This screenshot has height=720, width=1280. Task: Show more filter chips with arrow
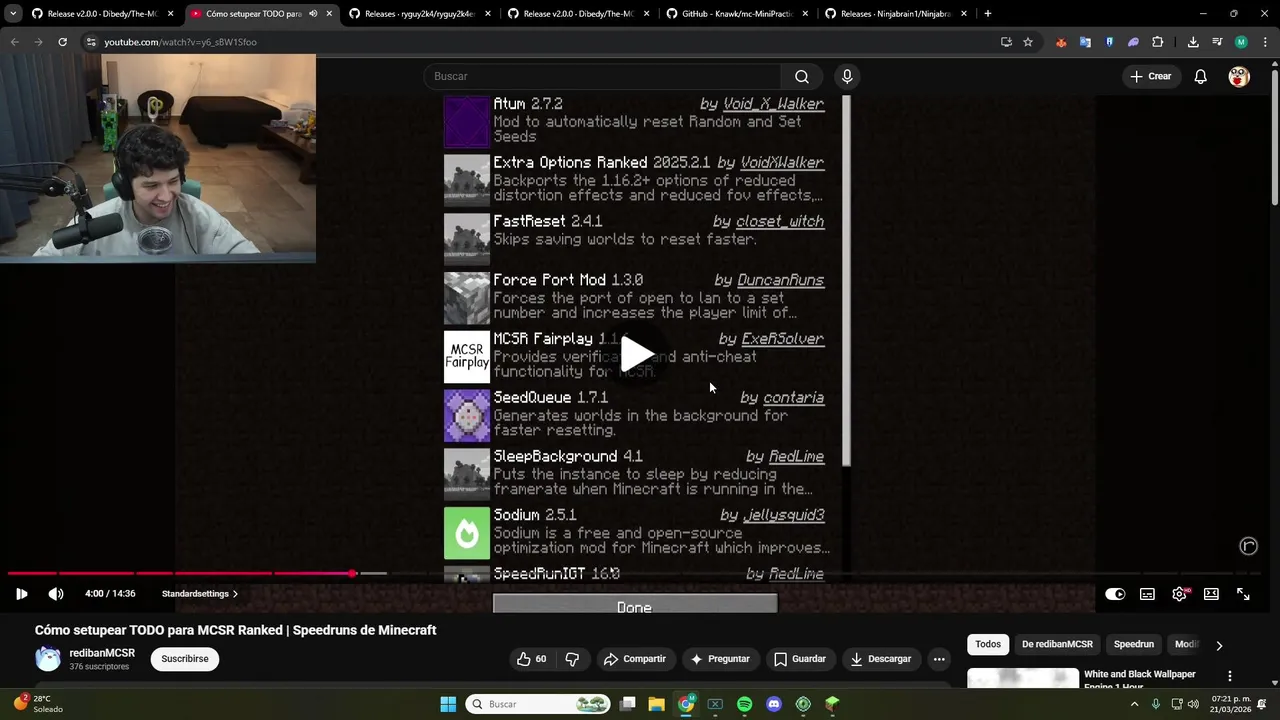1219,645
